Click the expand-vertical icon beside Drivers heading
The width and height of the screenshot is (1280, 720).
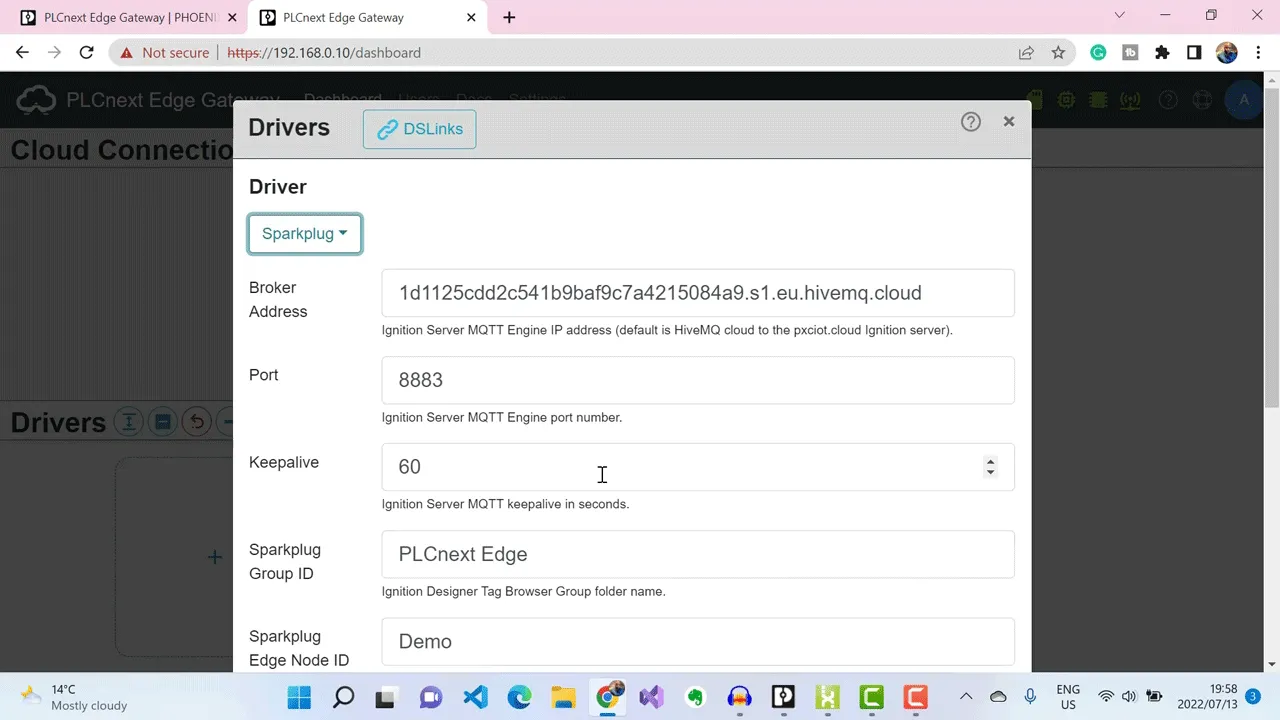point(128,422)
